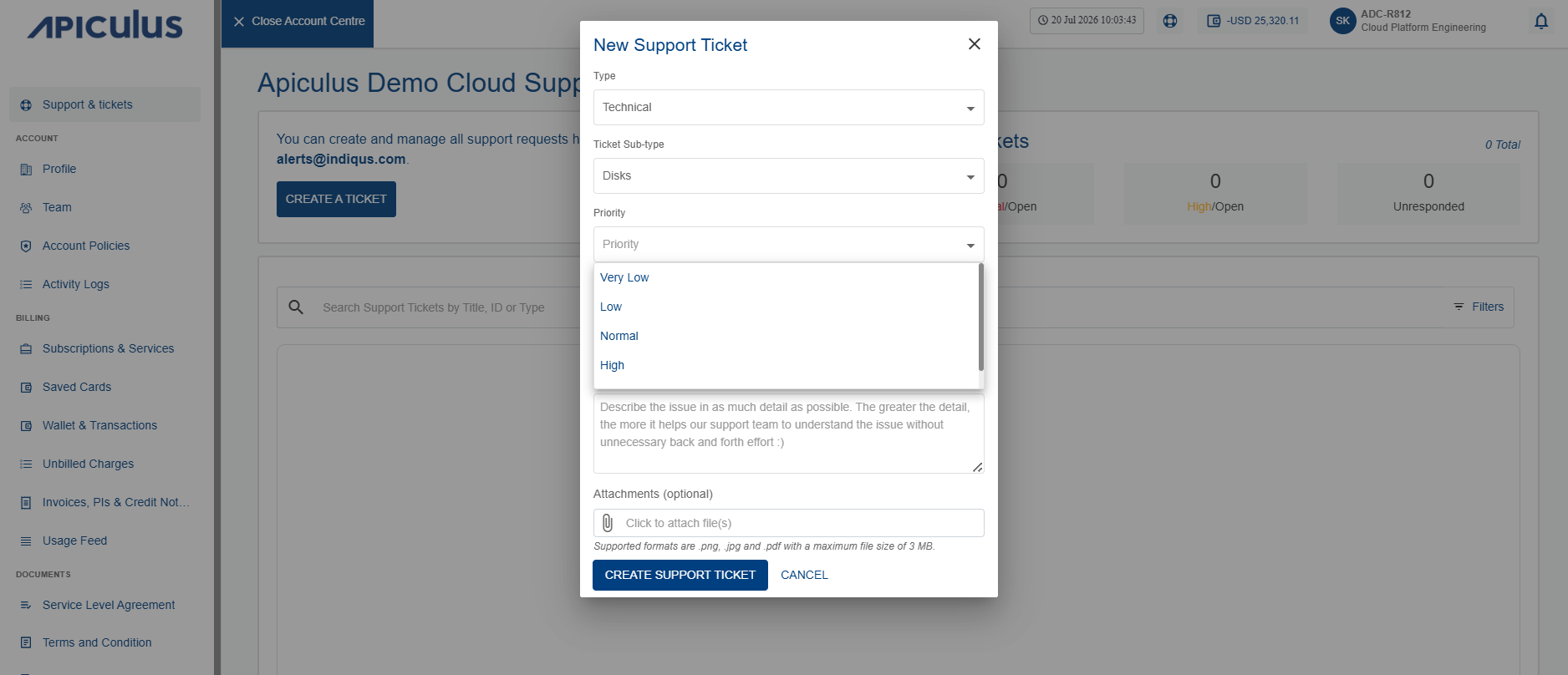This screenshot has width=1568, height=675.
Task: Click the Subscriptions & Services icon
Action: coord(26,349)
